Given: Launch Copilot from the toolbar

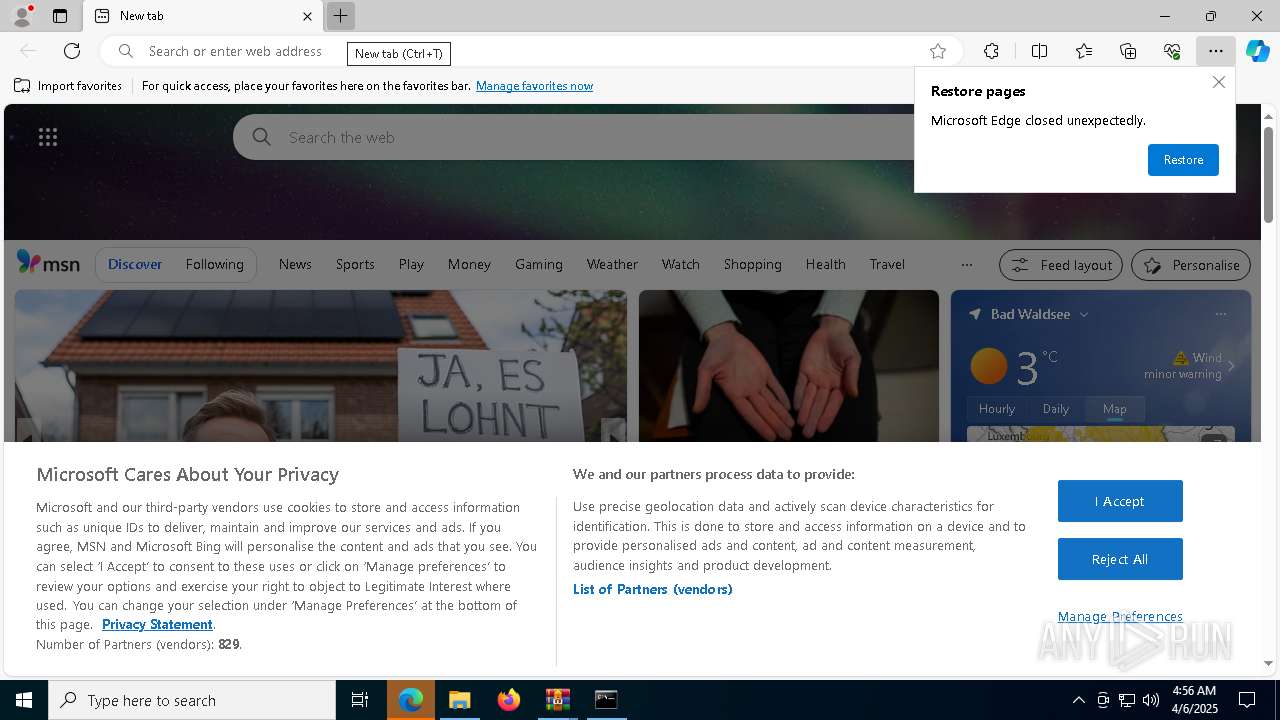Looking at the screenshot, I should point(1257,51).
